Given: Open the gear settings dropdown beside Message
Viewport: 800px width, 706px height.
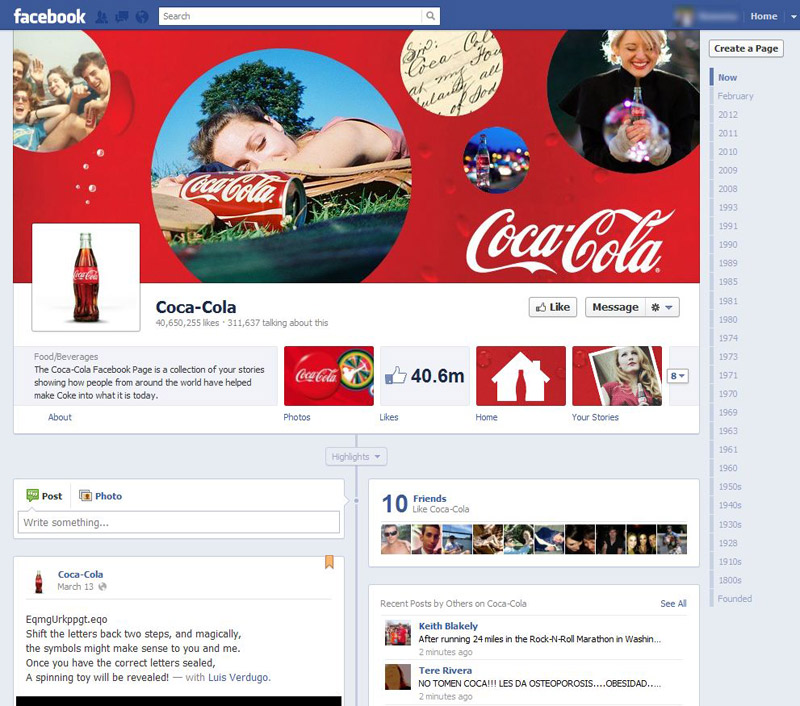Looking at the screenshot, I should click(662, 307).
